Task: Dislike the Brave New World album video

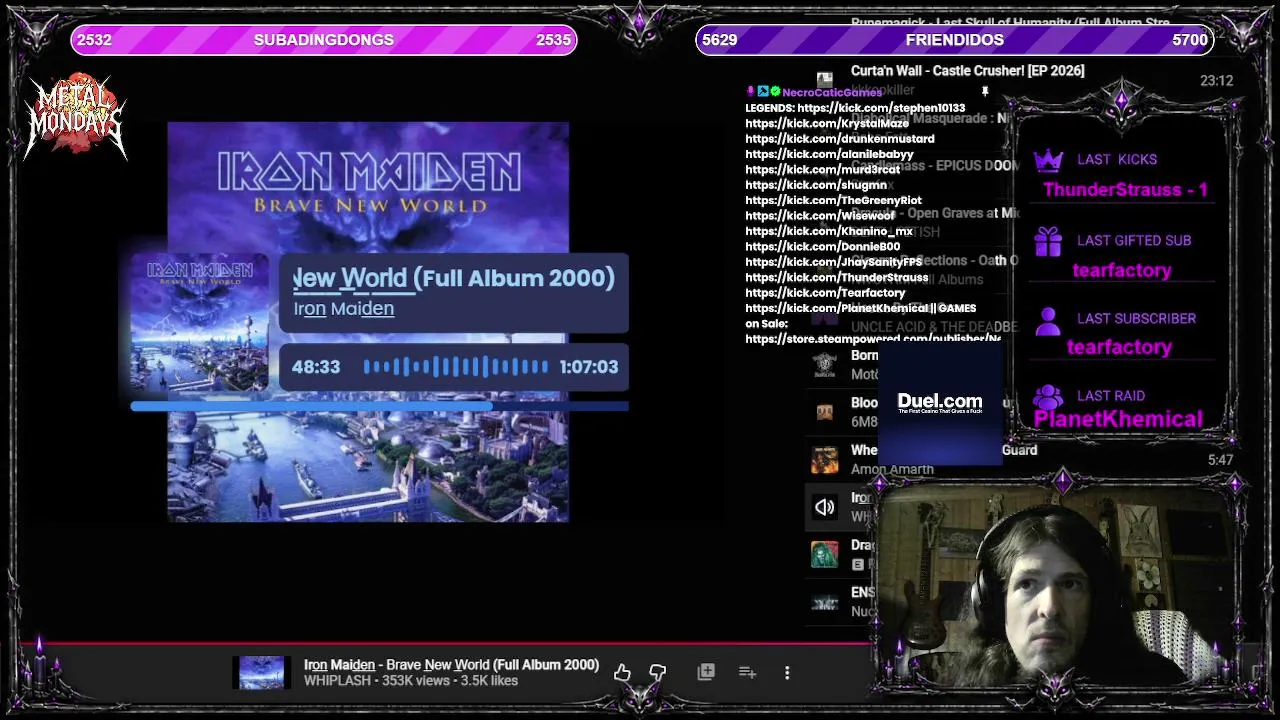Action: (657, 672)
